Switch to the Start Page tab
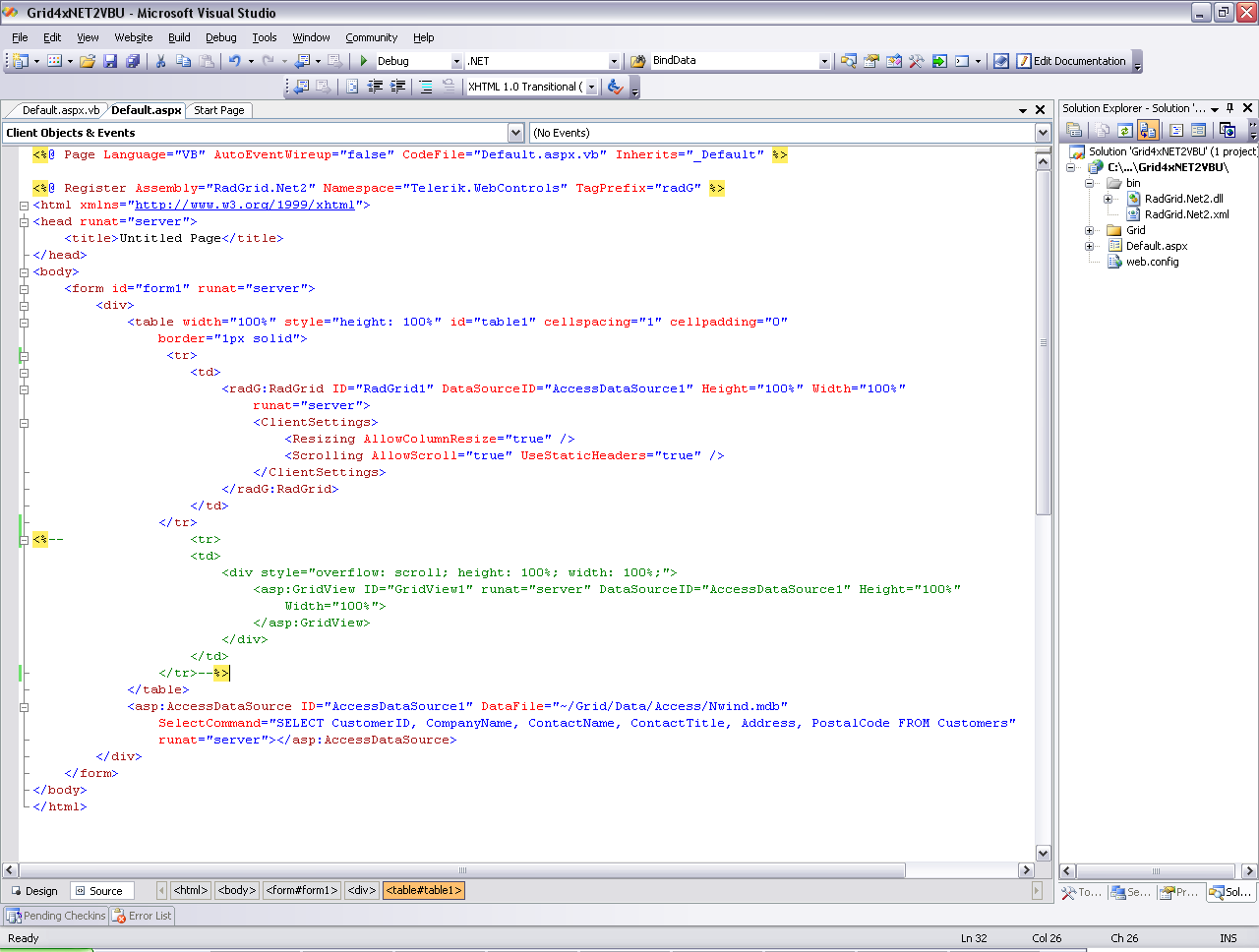Screen dimensions: 1259x952 click(219, 110)
